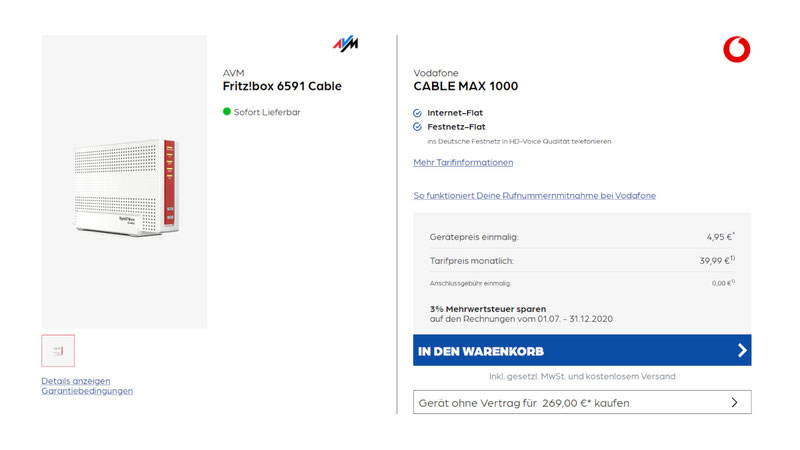Open Garantiebedingungen link
The height and width of the screenshot is (450, 800).
coord(87,391)
